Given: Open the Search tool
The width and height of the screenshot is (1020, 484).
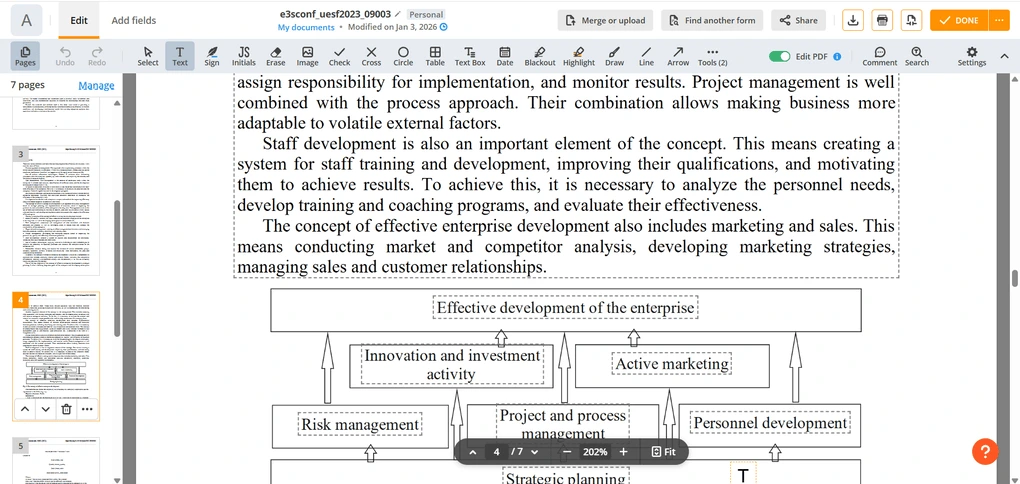Looking at the screenshot, I should point(917,56).
